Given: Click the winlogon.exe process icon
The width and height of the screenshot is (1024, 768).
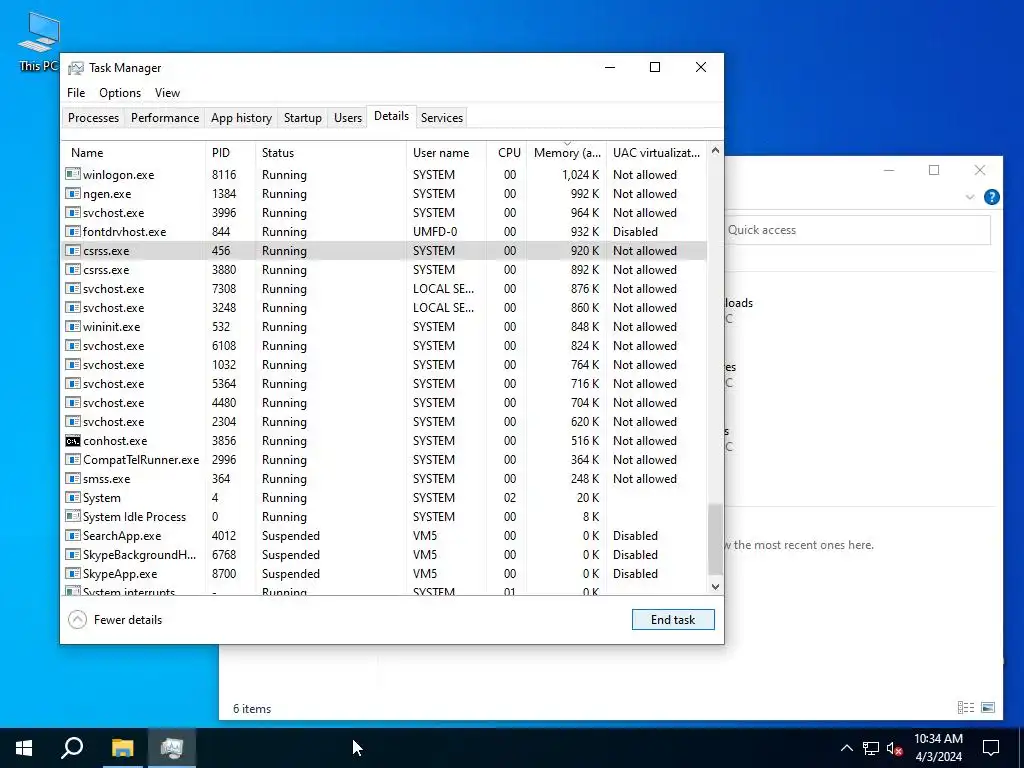Looking at the screenshot, I should click(72, 174).
